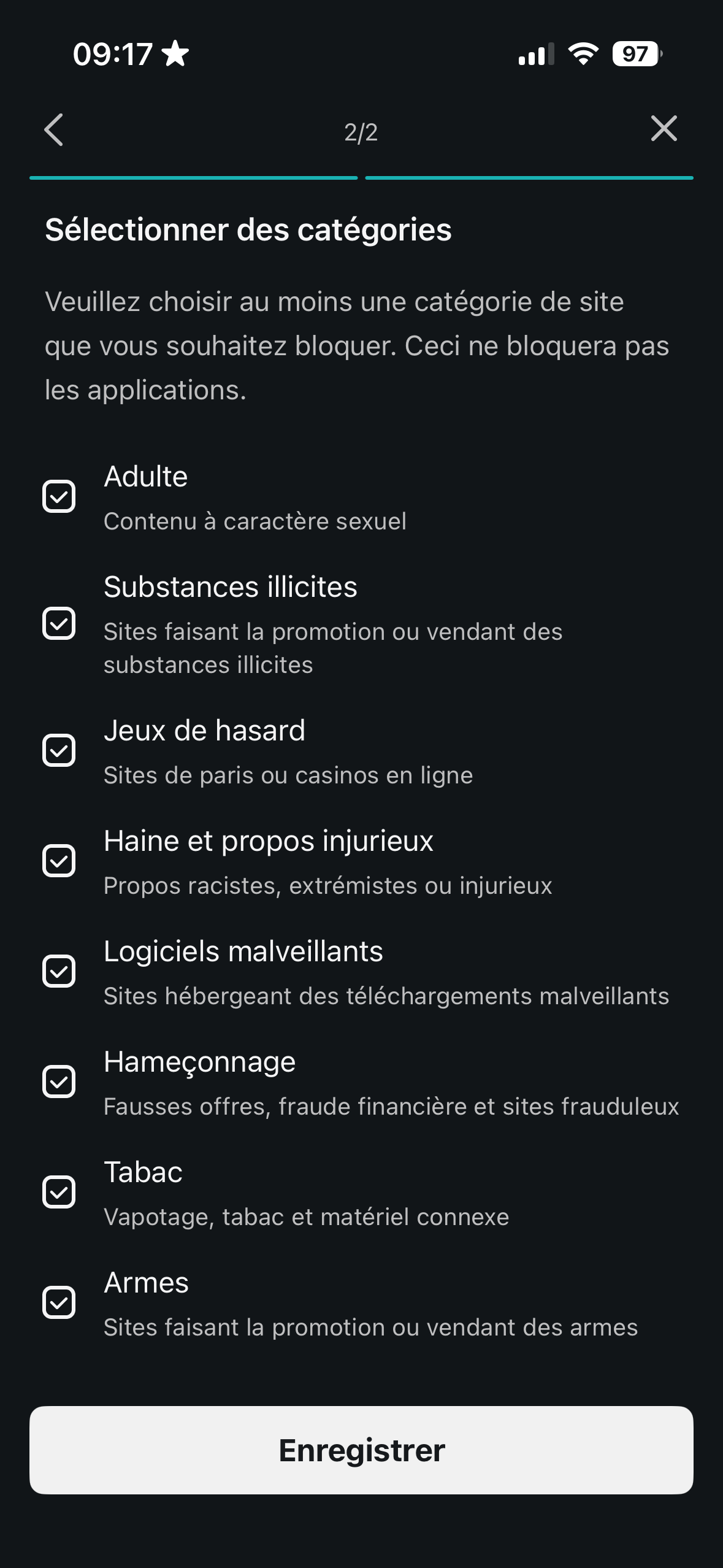
Task: Uncheck the Jeux de hasard checkbox
Action: [x=59, y=750]
